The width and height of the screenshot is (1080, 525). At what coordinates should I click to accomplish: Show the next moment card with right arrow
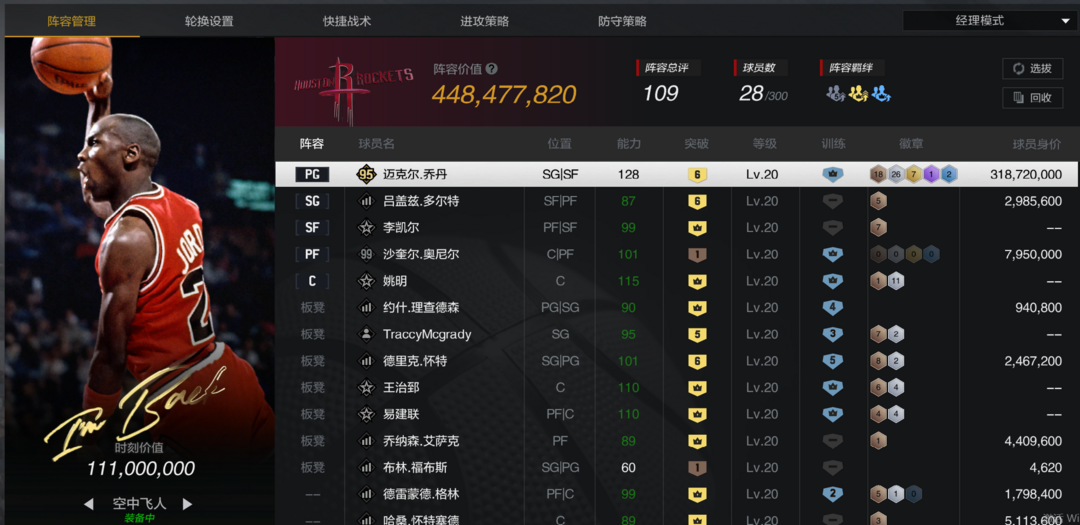click(x=187, y=504)
